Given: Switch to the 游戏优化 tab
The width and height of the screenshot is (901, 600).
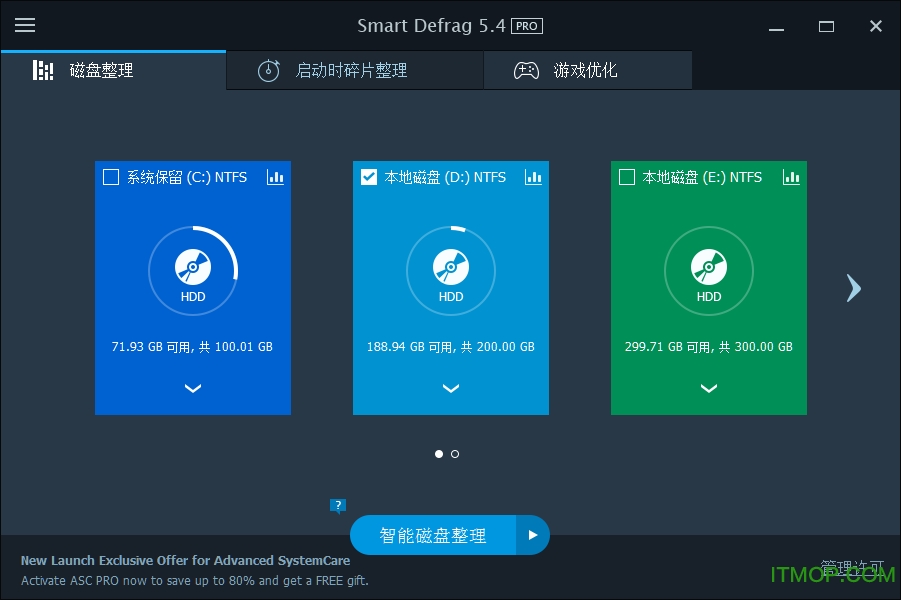Looking at the screenshot, I should 588,70.
